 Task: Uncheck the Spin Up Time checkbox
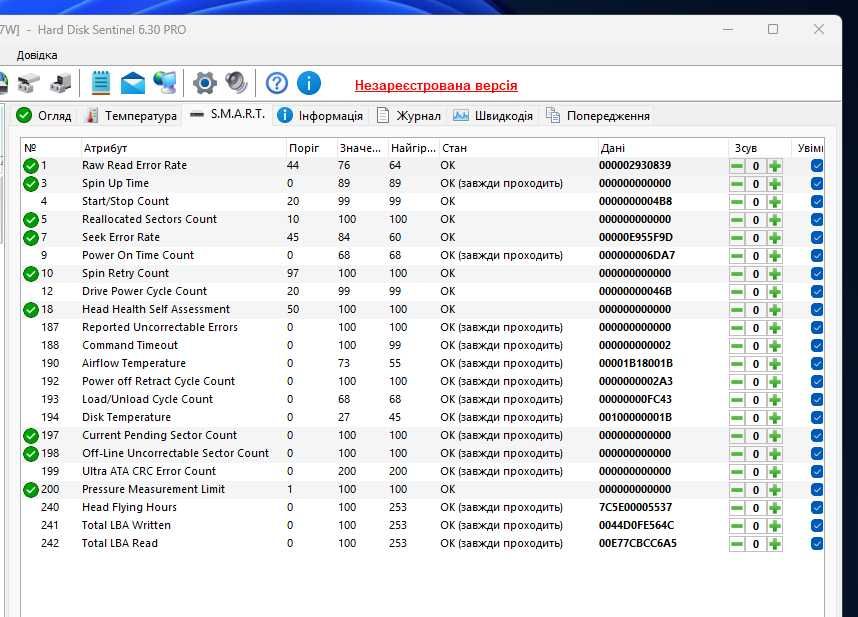pyautogui.click(x=817, y=184)
